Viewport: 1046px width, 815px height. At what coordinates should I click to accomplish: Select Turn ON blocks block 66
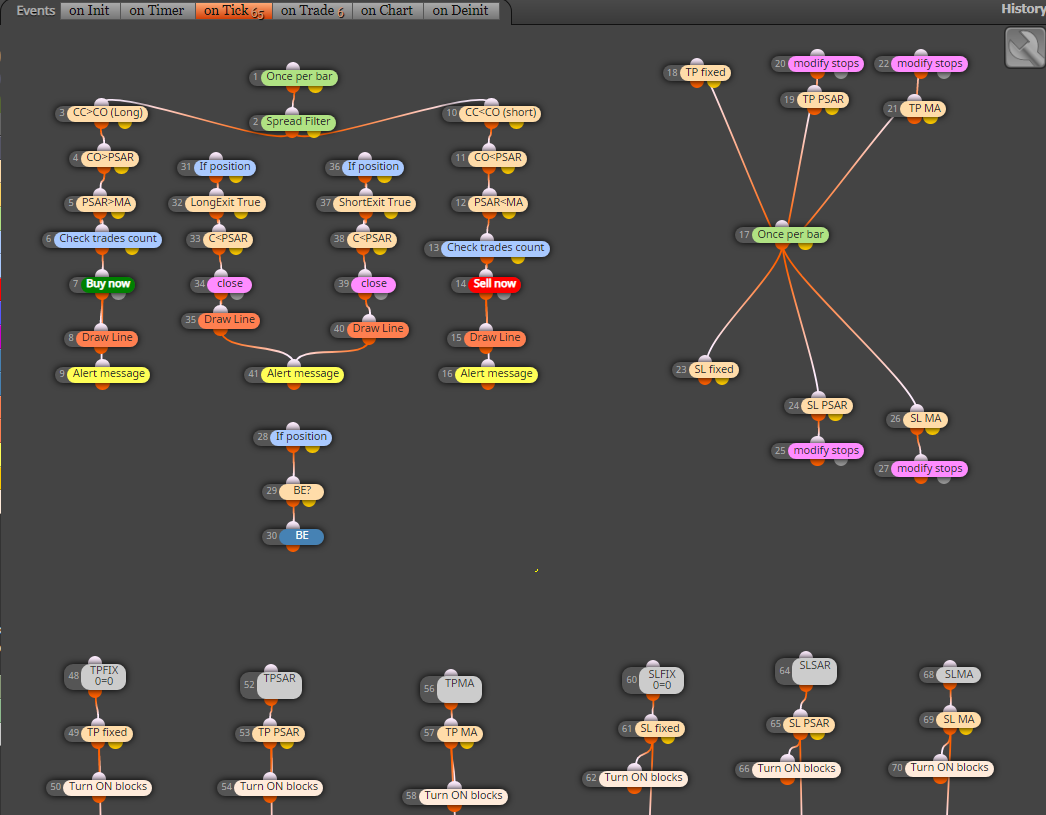796,769
